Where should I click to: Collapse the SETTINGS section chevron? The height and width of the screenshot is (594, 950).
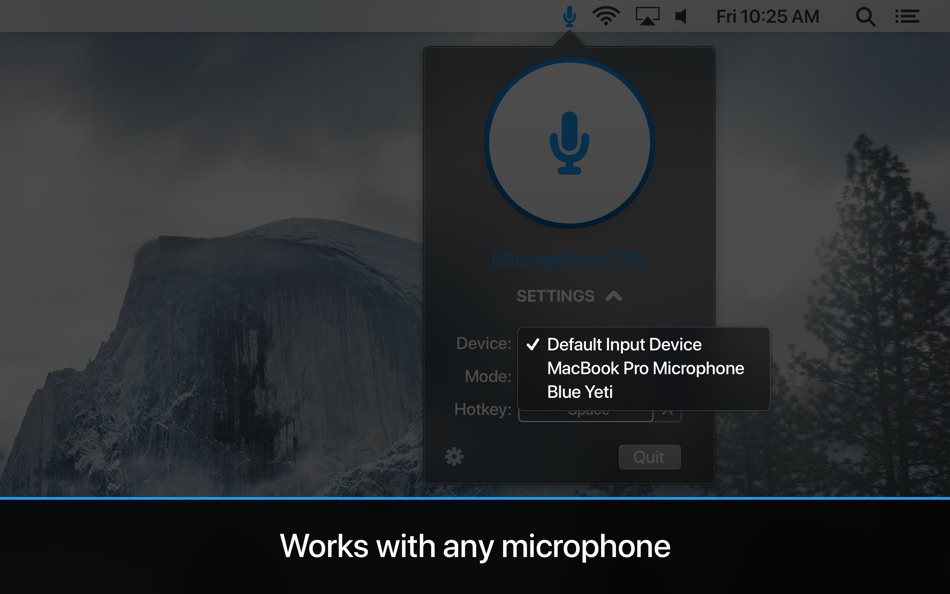click(x=614, y=296)
